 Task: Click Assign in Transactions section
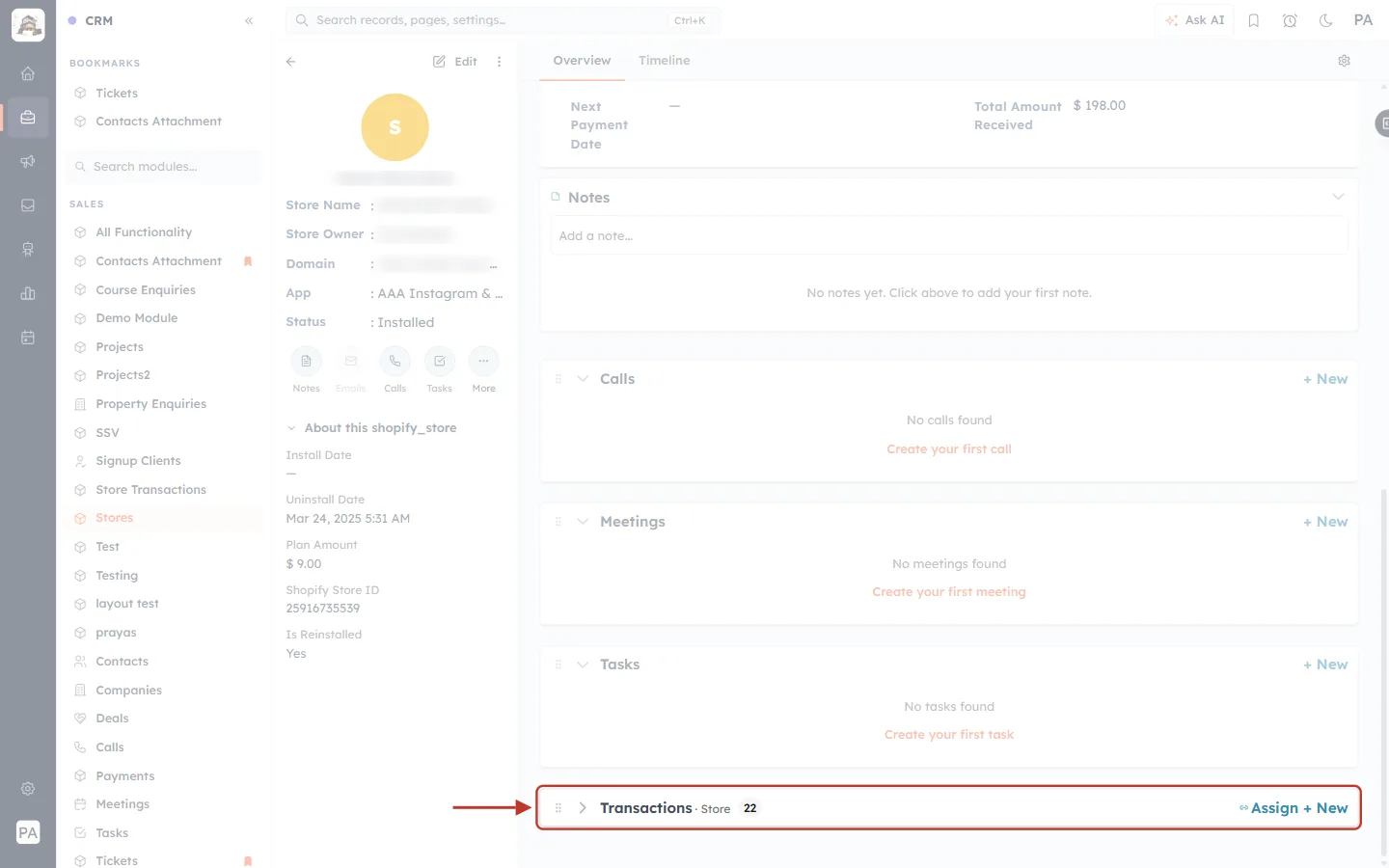coord(1268,808)
